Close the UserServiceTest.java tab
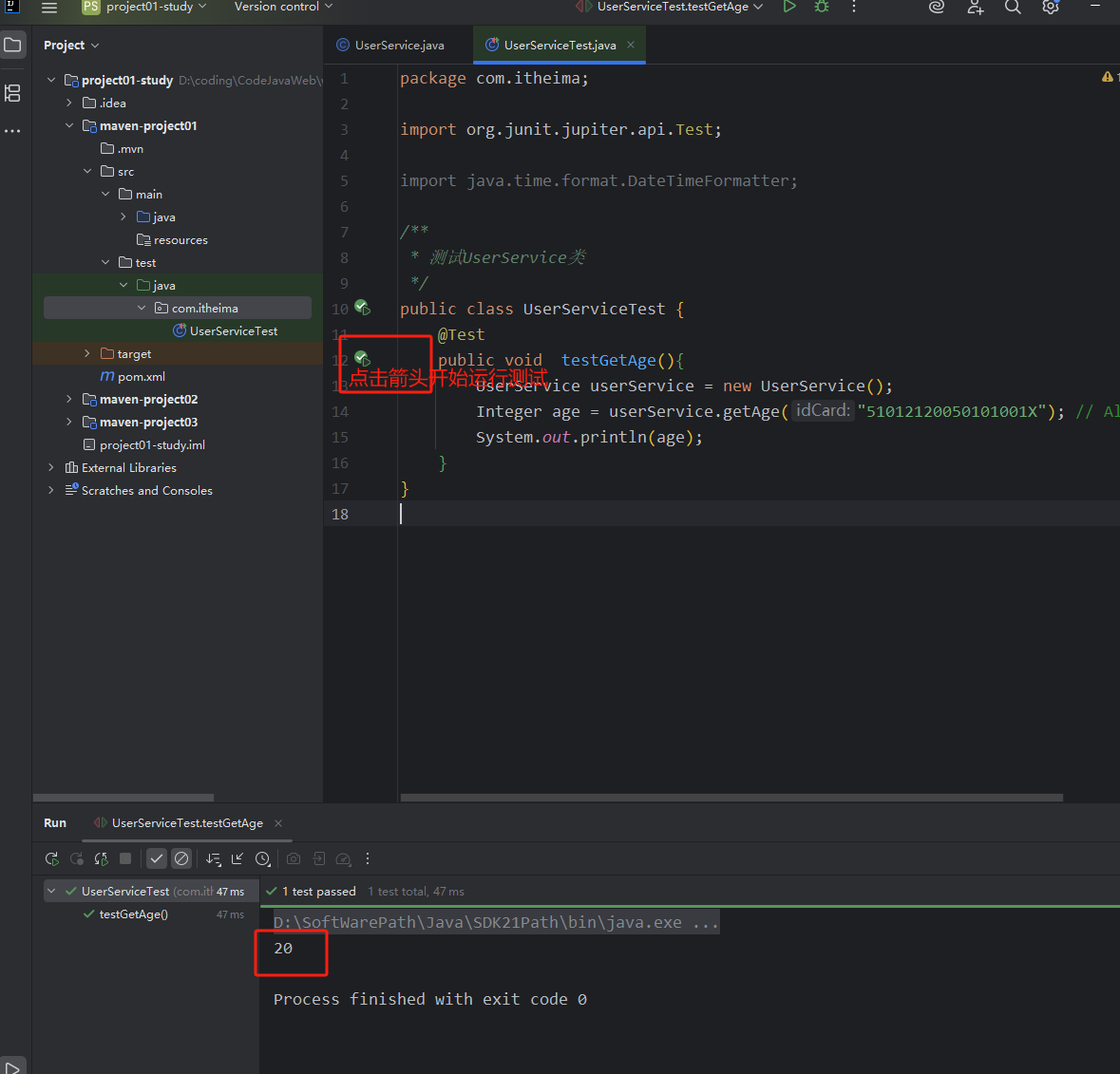Screen dimensions: 1120x1074 coord(631,45)
